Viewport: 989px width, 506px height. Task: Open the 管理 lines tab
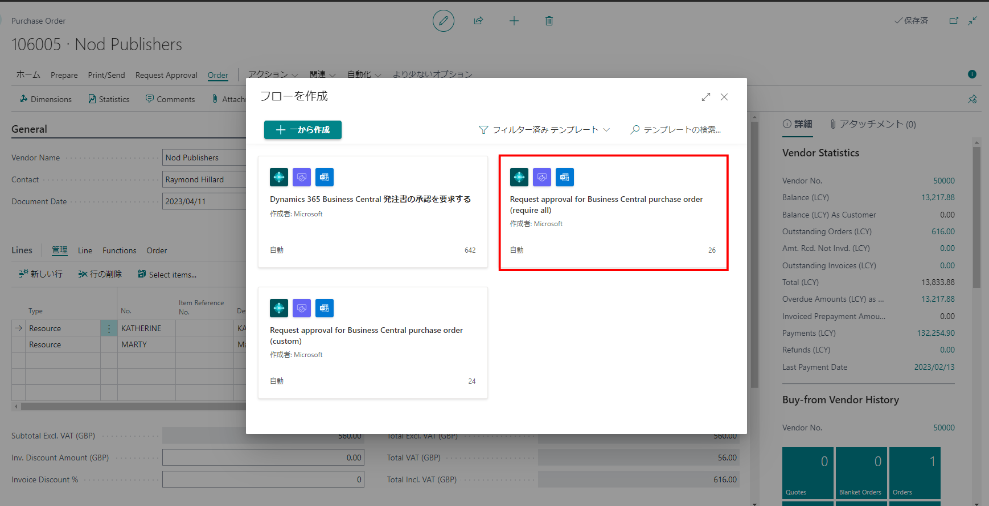pos(59,250)
